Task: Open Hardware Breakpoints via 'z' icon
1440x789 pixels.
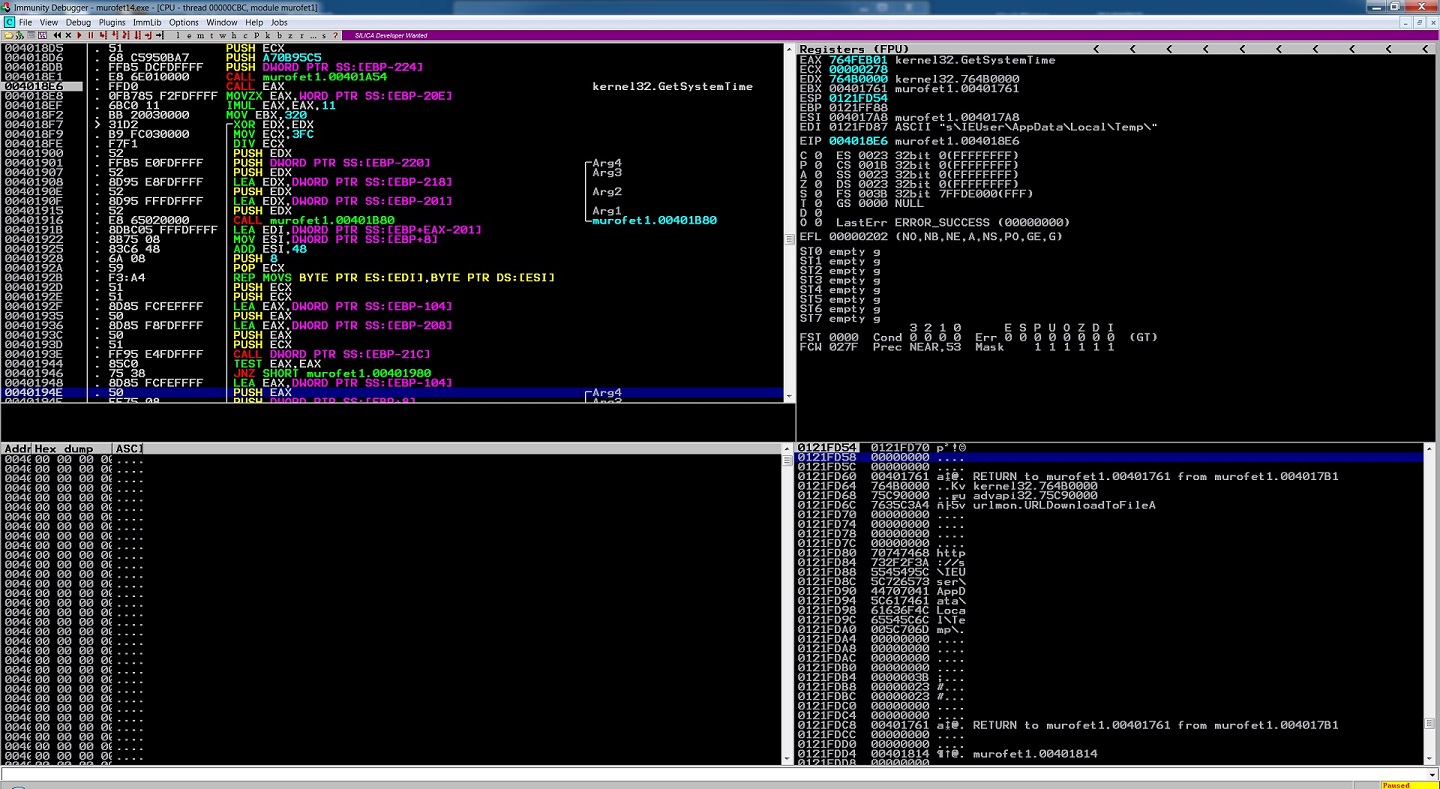Action: pyautogui.click(x=290, y=35)
